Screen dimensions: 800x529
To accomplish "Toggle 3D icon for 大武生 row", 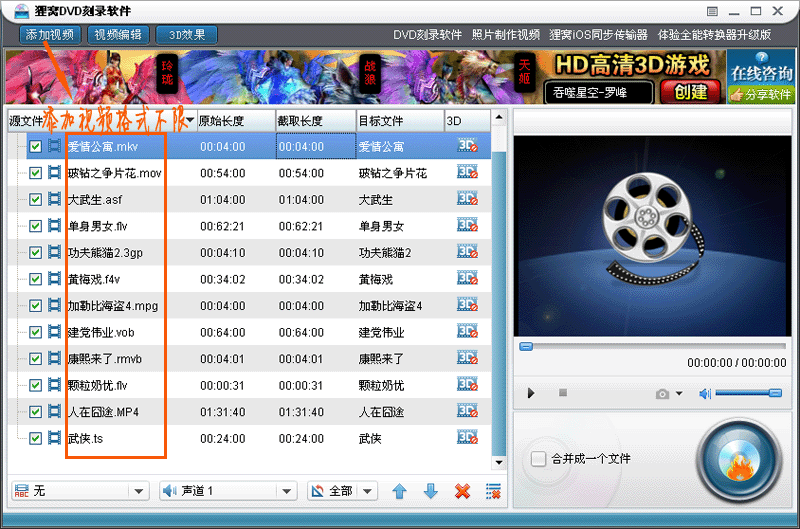I will coord(467,198).
